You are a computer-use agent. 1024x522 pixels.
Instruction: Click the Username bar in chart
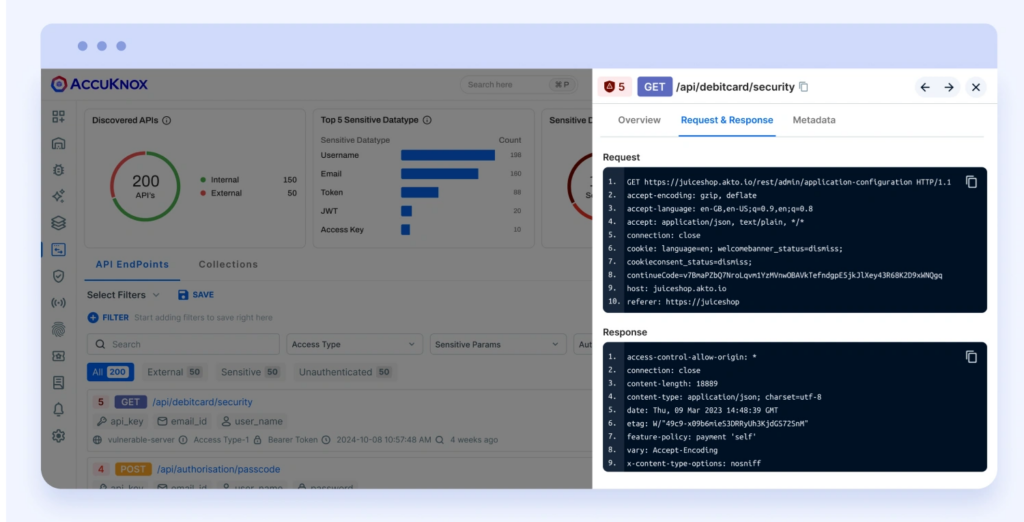[x=448, y=155]
